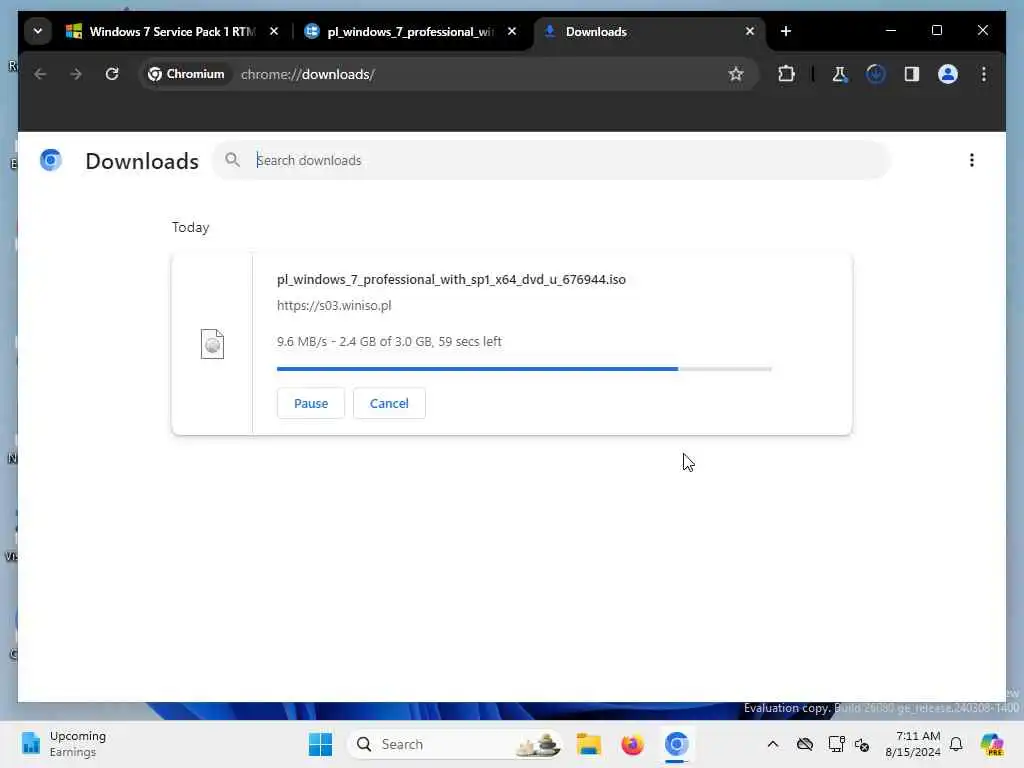The image size is (1024, 768).
Task: Open the profile avatar menu
Action: click(948, 74)
